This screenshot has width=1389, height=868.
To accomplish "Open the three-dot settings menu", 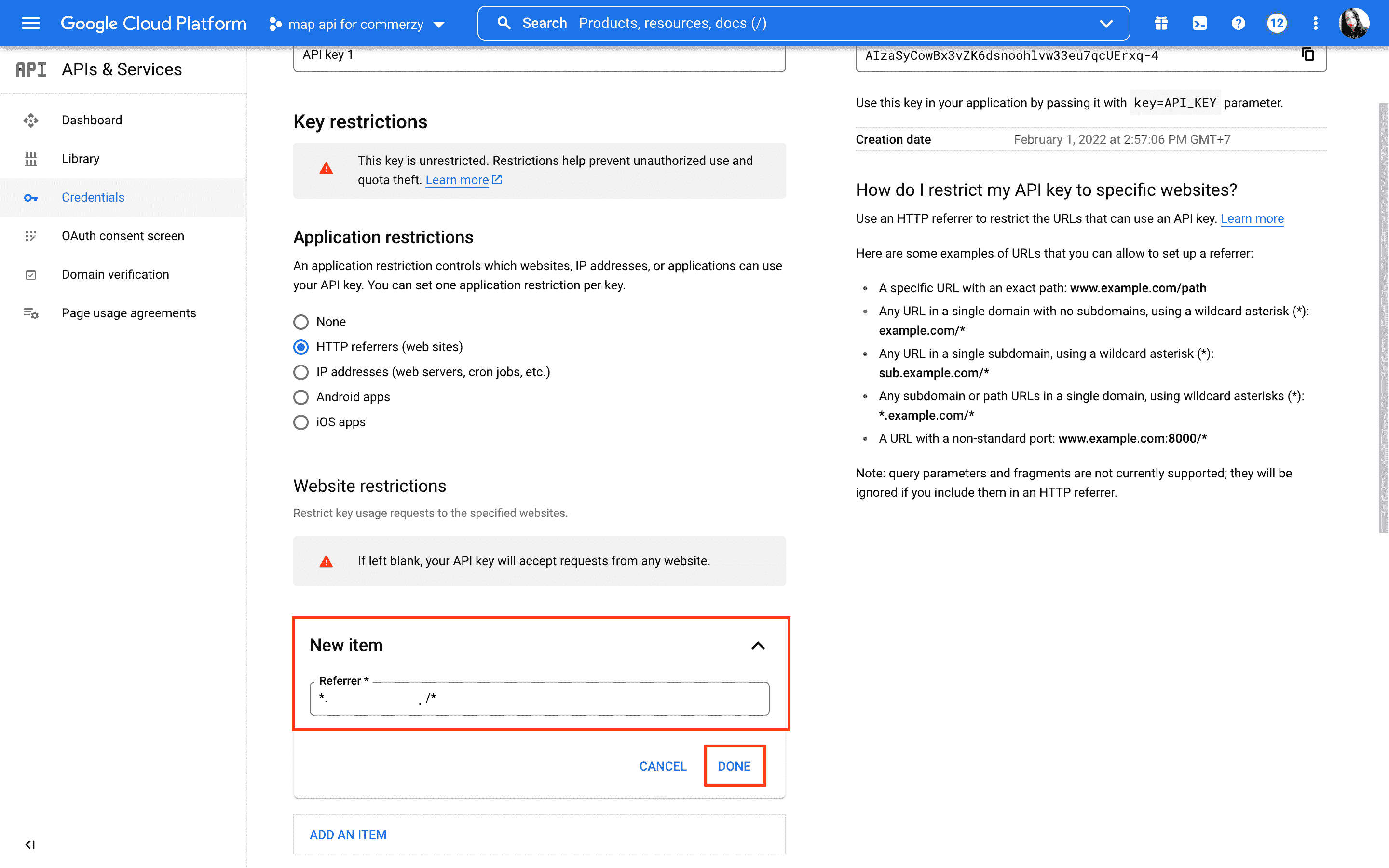I will tap(1316, 24).
